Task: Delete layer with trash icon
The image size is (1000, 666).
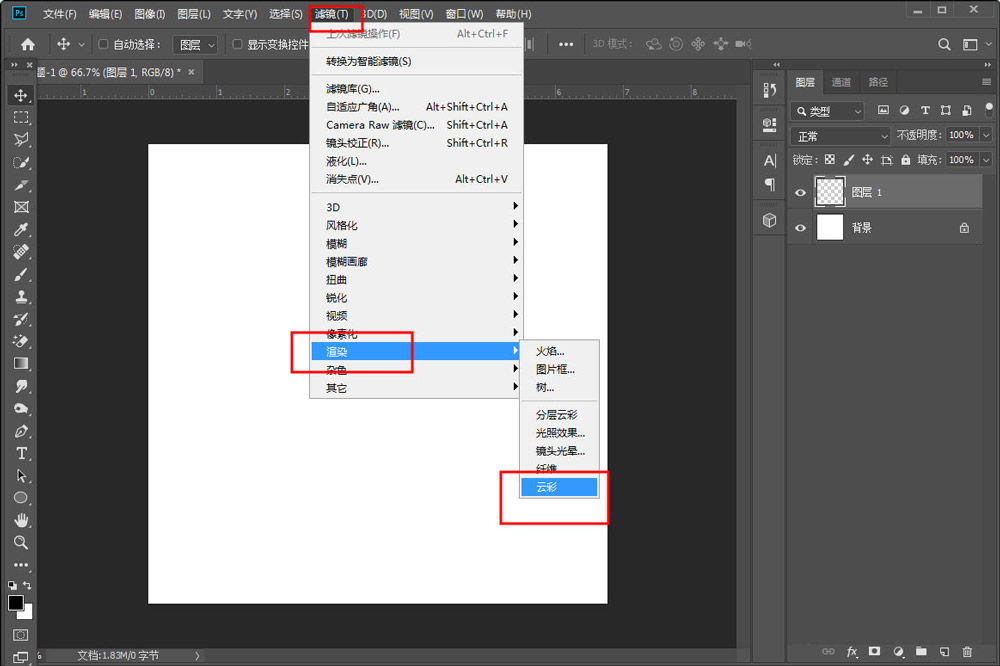Action: tap(967, 651)
